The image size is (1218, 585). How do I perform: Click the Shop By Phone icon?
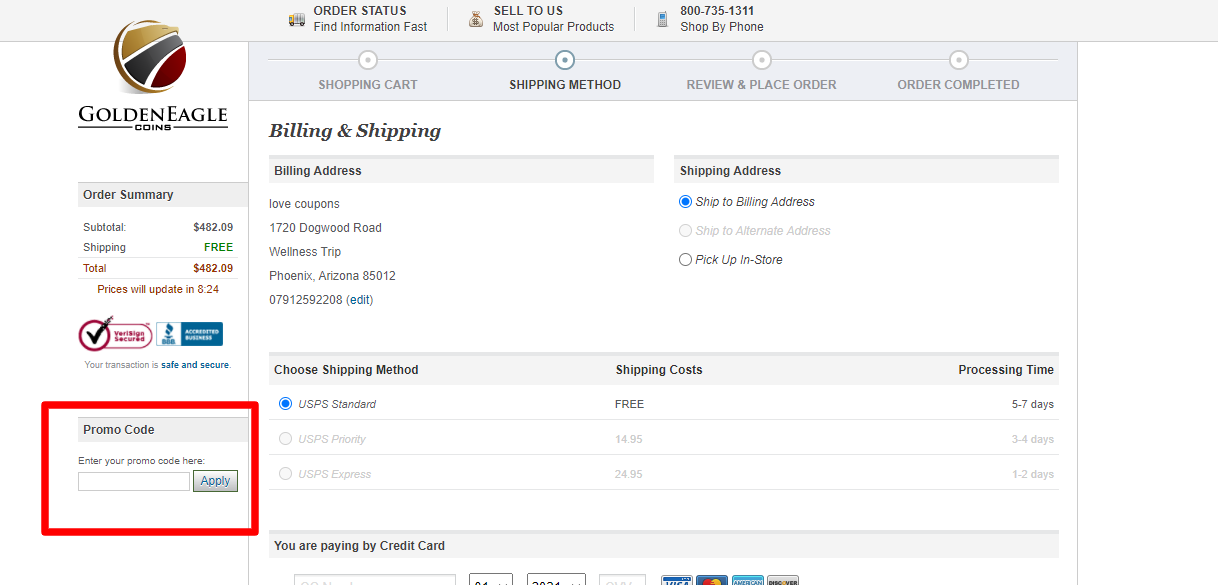pos(662,19)
